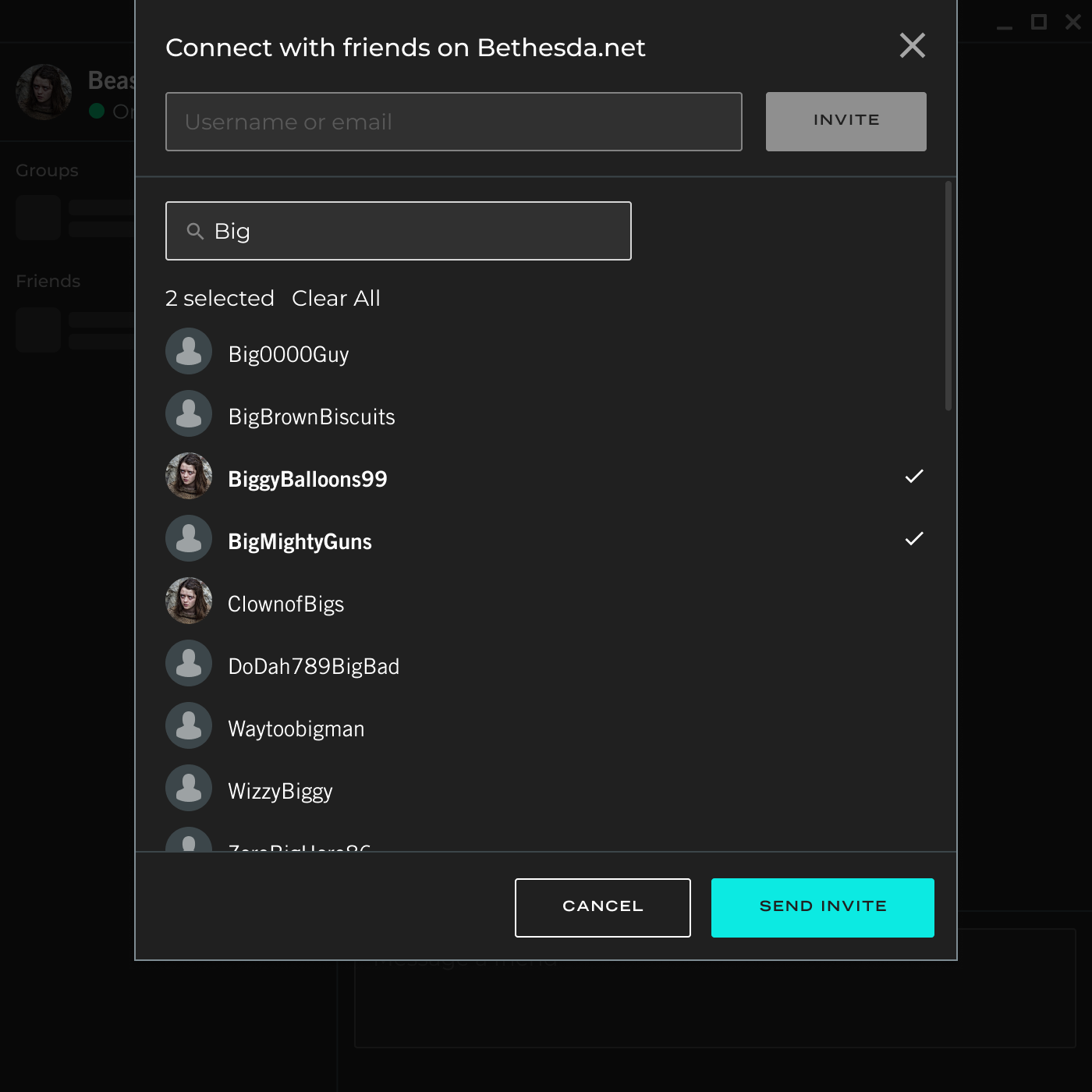Uncheck the BigMightyGuns checkmark
The width and height of the screenshot is (1092, 1092).
914,539
